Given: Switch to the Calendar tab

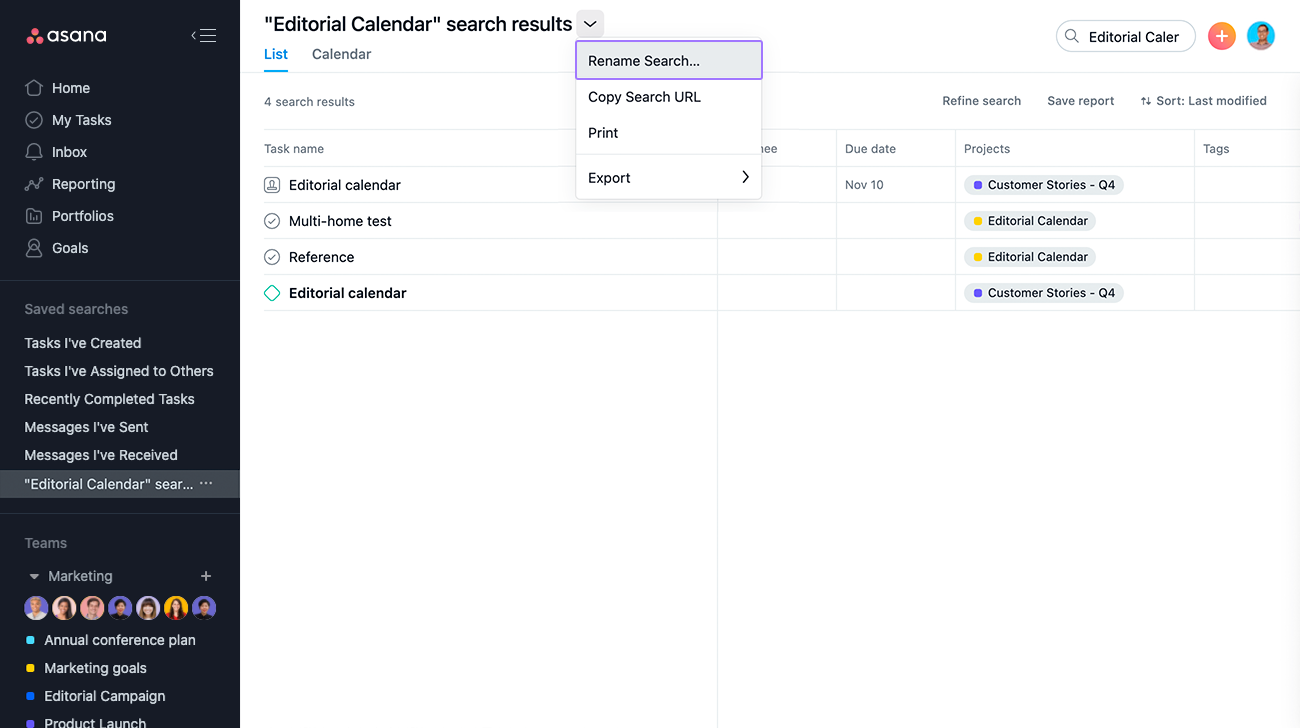Looking at the screenshot, I should point(341,54).
